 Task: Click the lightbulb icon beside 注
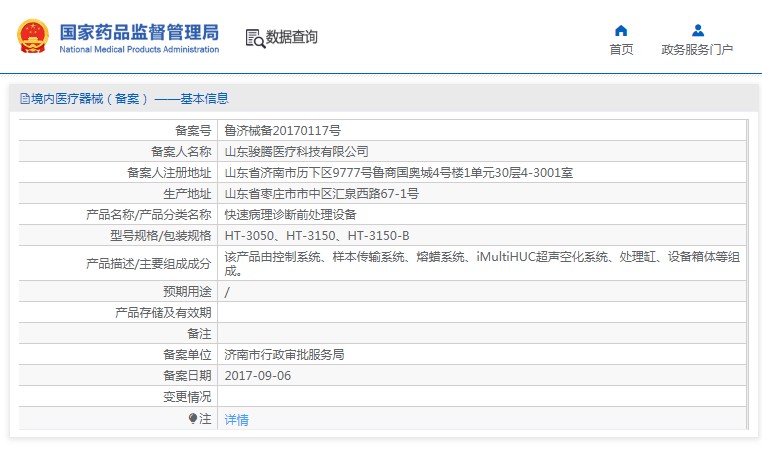click(x=193, y=419)
